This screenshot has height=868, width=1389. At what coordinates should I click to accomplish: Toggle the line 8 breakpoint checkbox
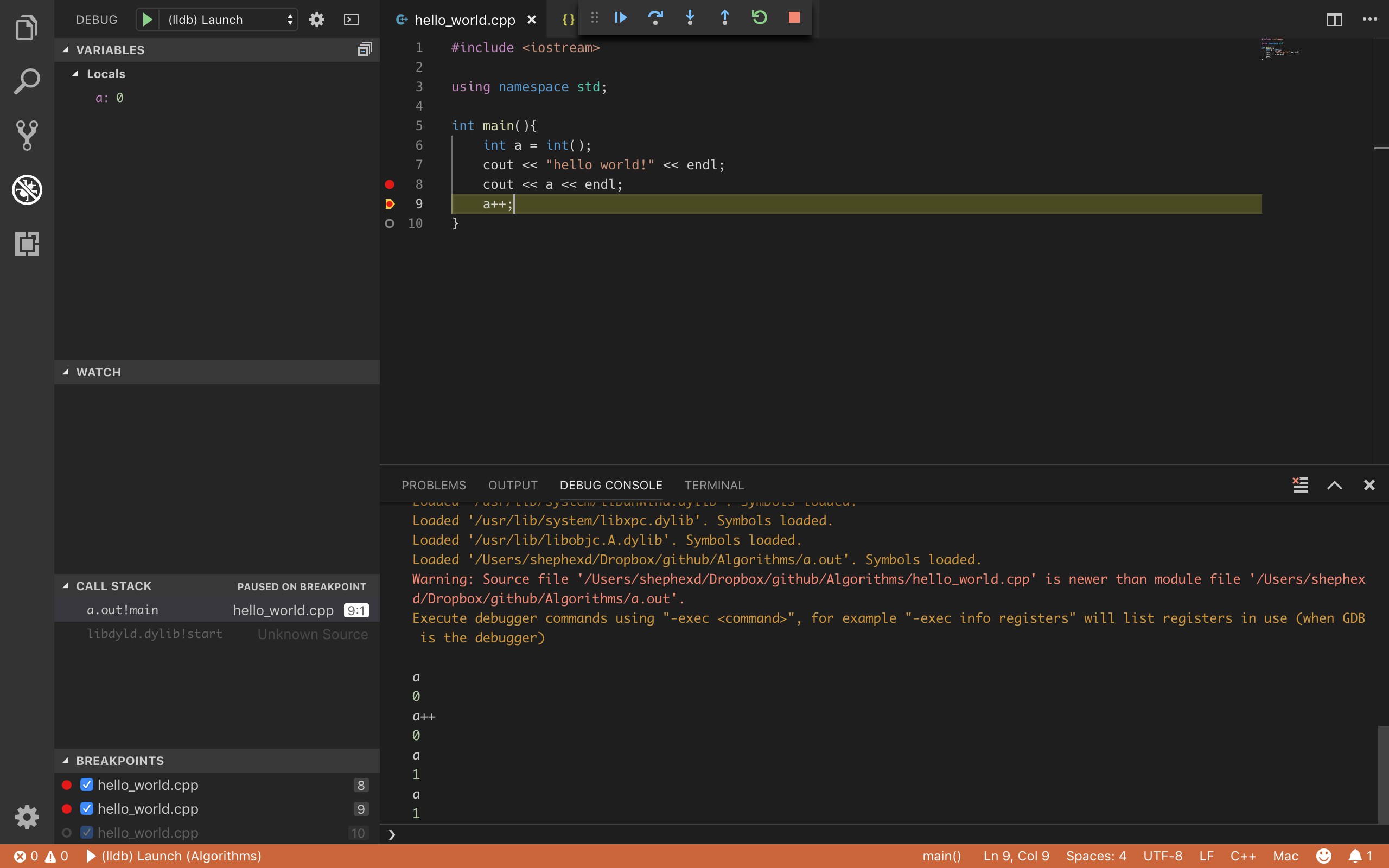tap(87, 784)
